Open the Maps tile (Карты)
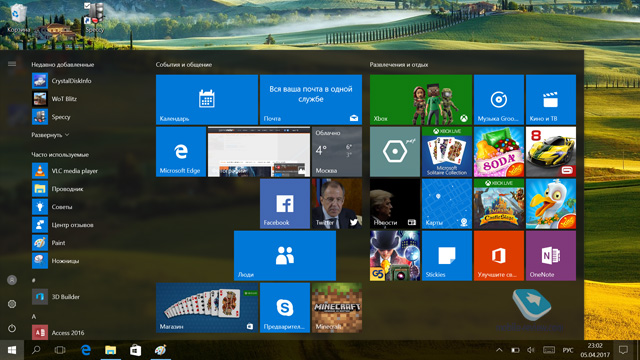 click(447, 204)
